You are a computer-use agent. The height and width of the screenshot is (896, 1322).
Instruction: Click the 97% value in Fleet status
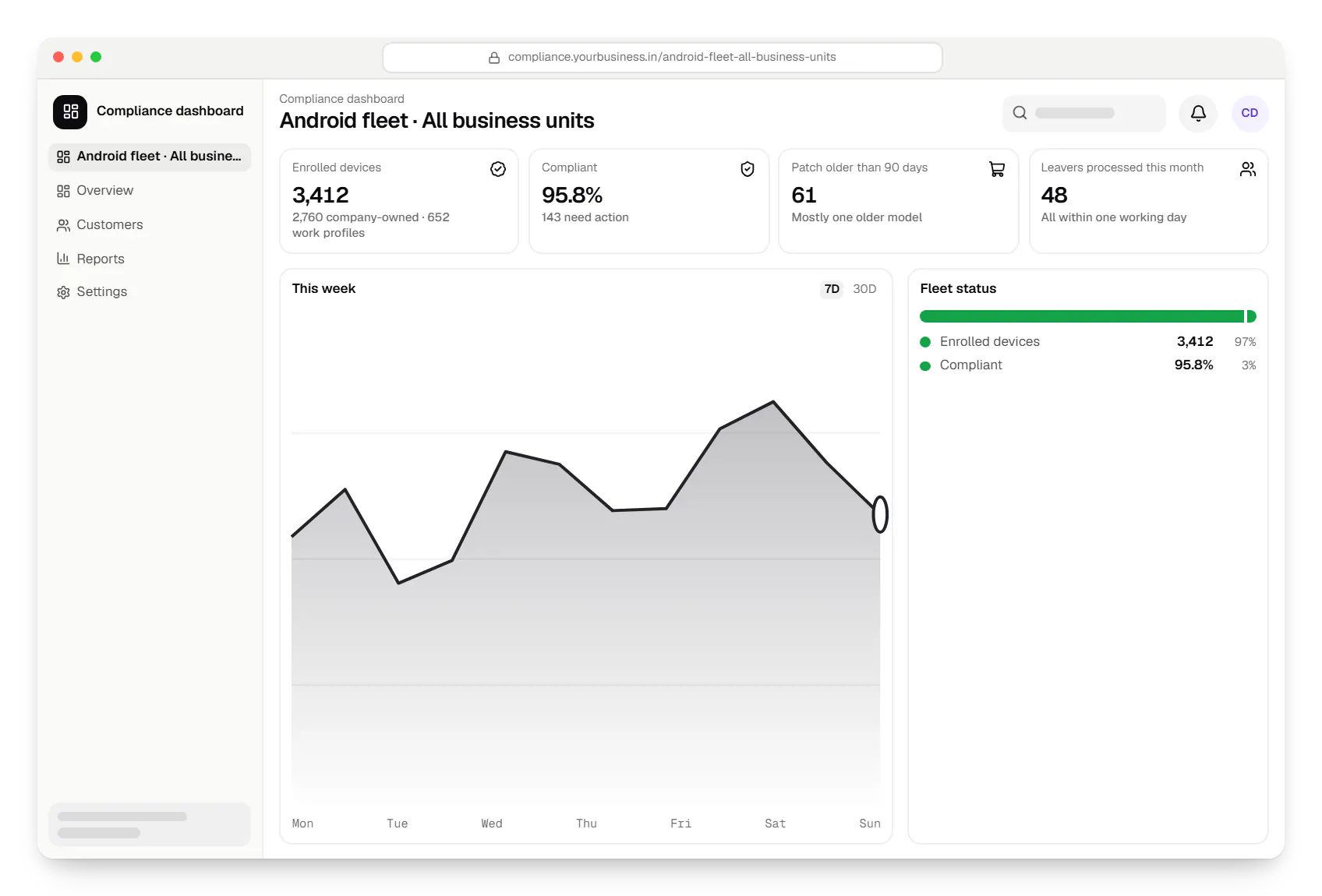[1245, 342]
